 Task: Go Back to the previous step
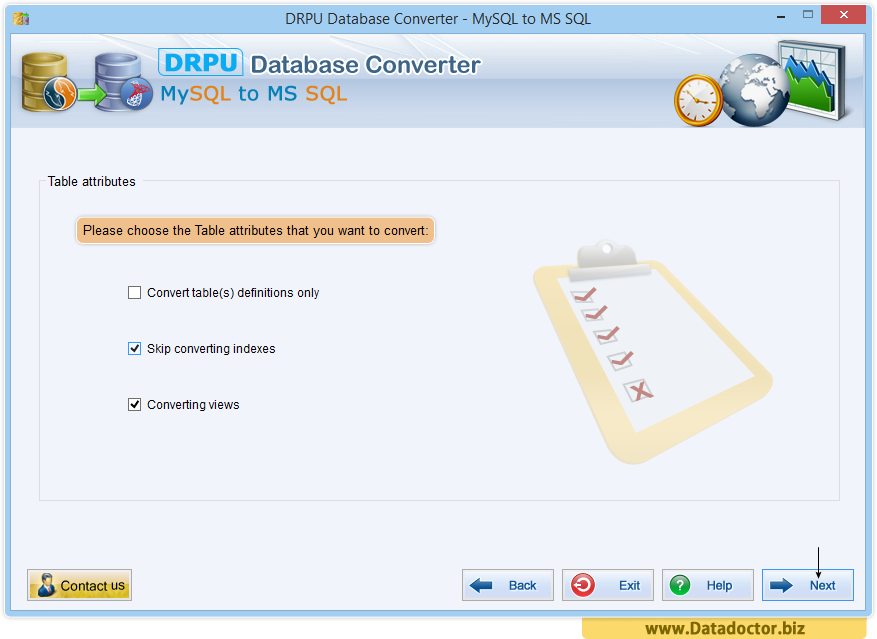tap(508, 585)
